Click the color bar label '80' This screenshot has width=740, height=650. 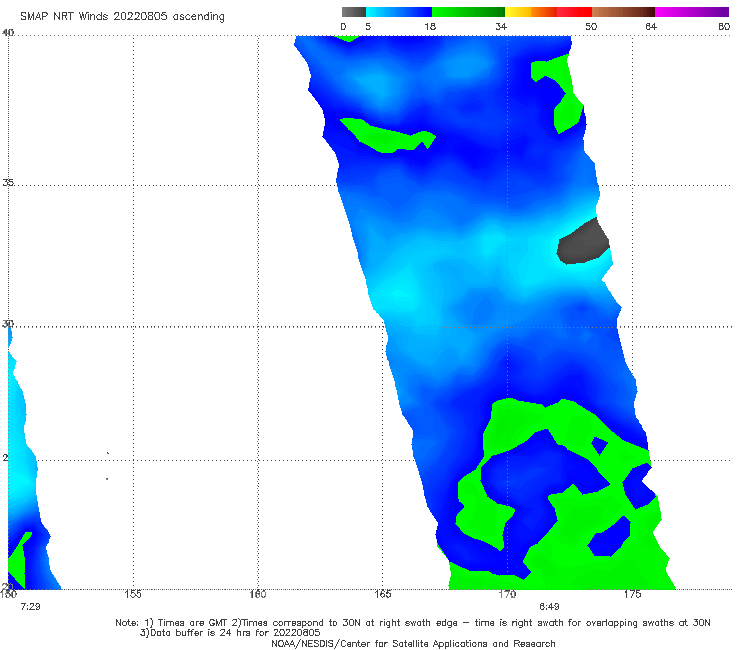724,26
